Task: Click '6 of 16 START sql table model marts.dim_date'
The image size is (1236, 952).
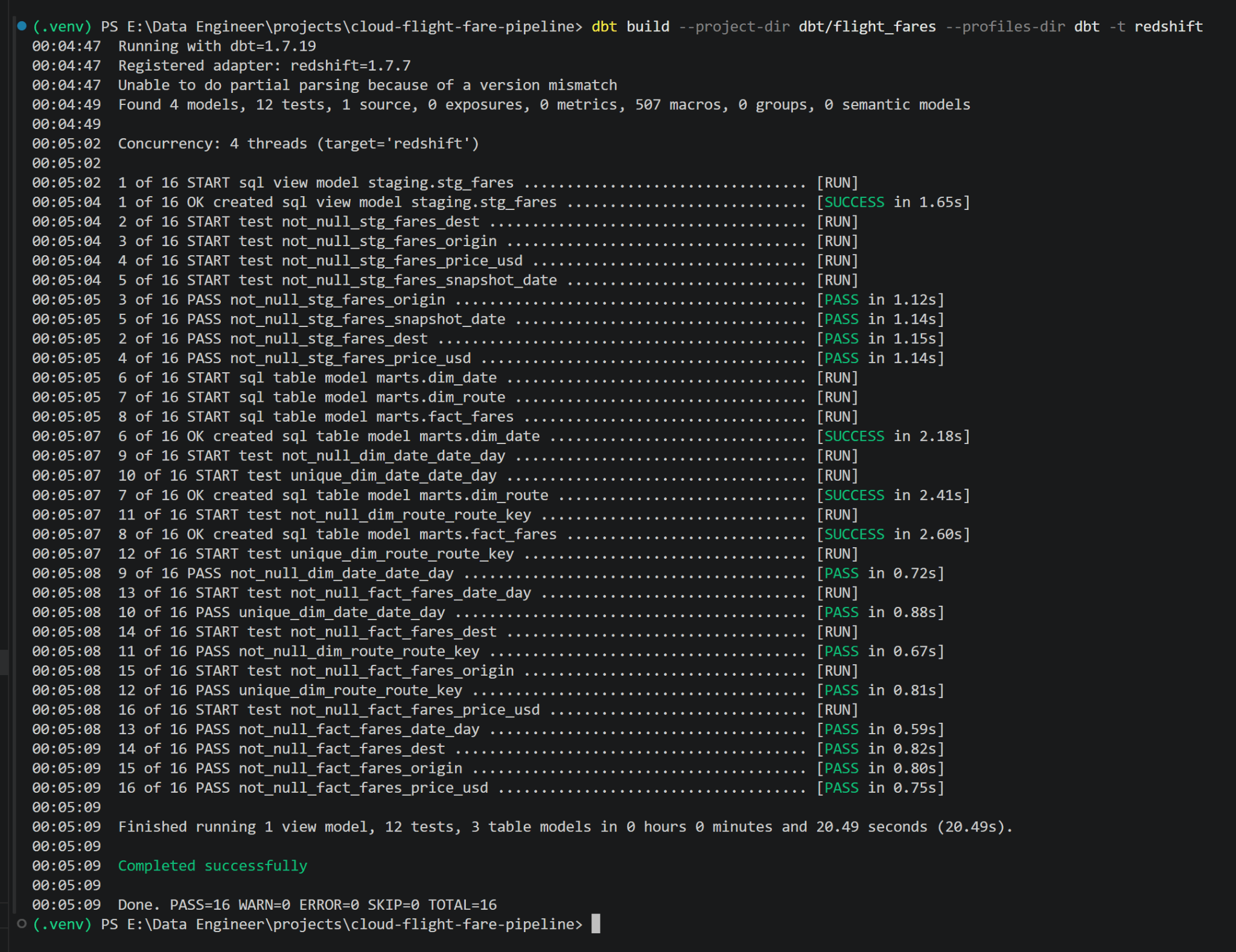Action: pyautogui.click(x=307, y=378)
